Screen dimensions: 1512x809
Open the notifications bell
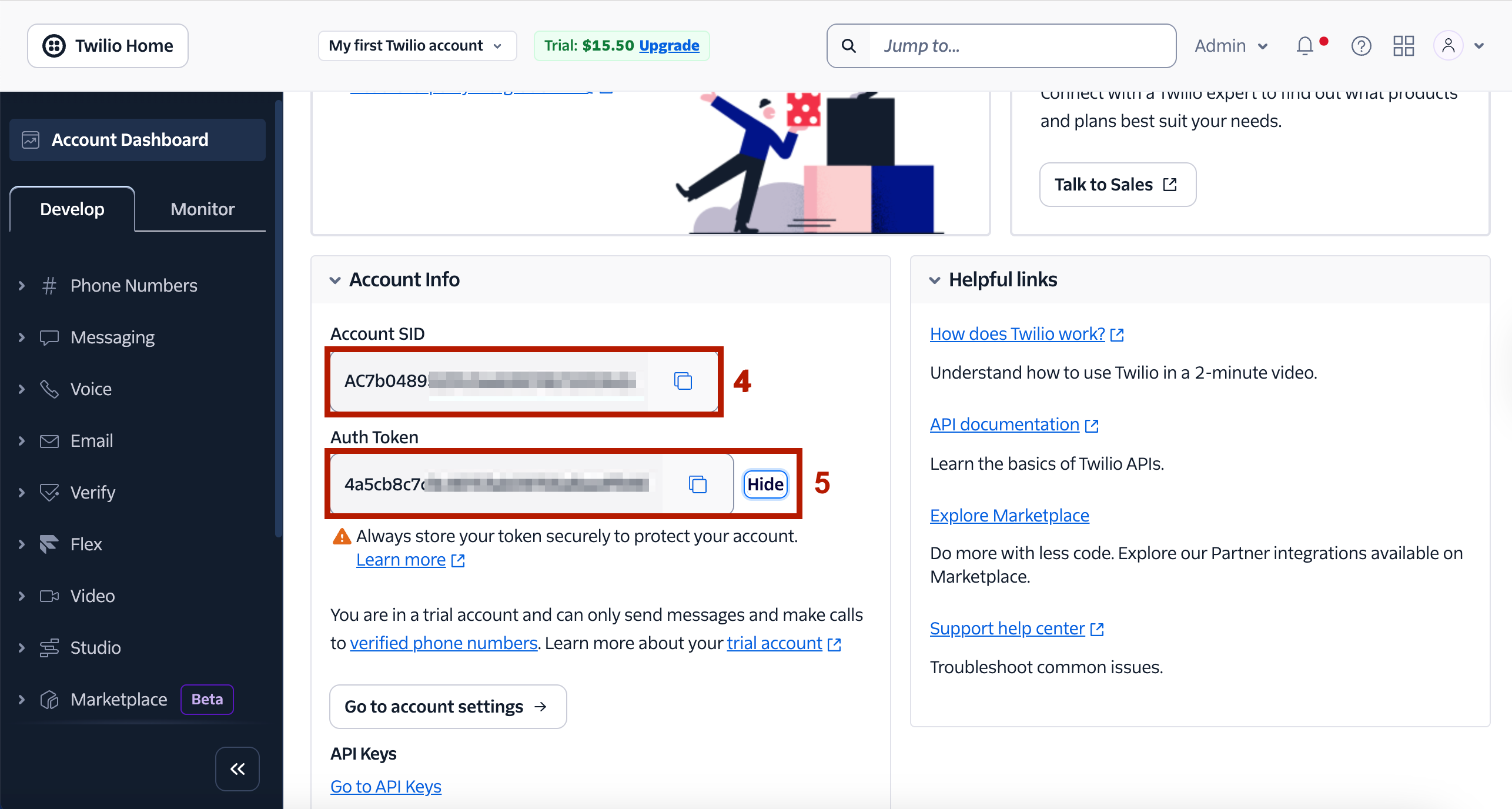[1305, 46]
